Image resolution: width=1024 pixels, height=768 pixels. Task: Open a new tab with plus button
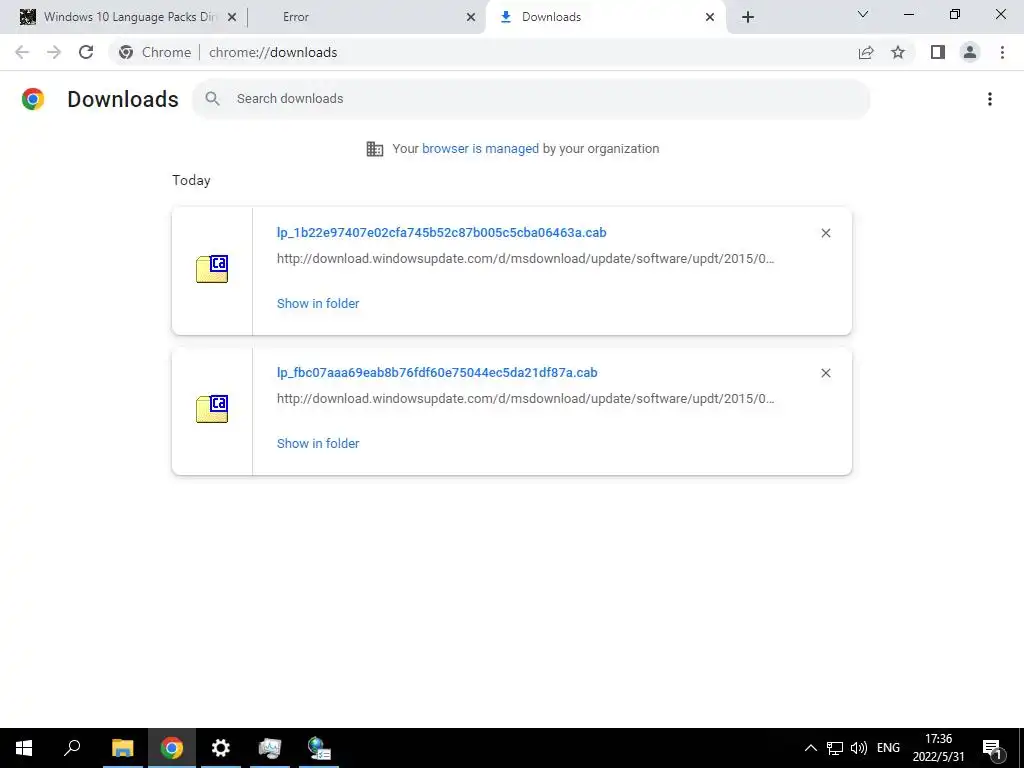(x=748, y=18)
